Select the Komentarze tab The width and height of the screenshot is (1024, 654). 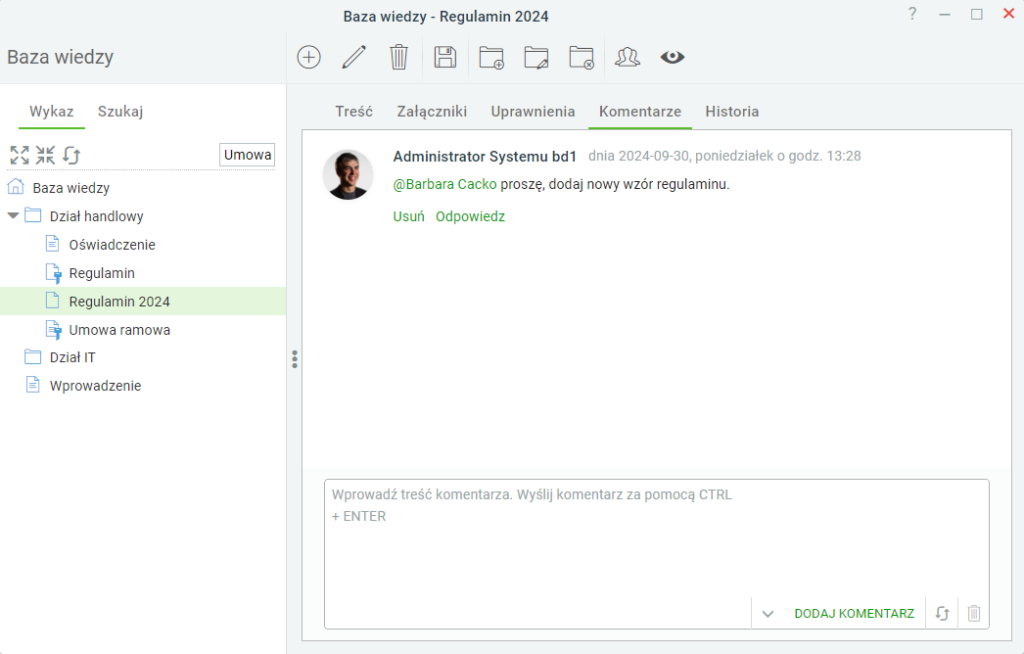point(640,112)
